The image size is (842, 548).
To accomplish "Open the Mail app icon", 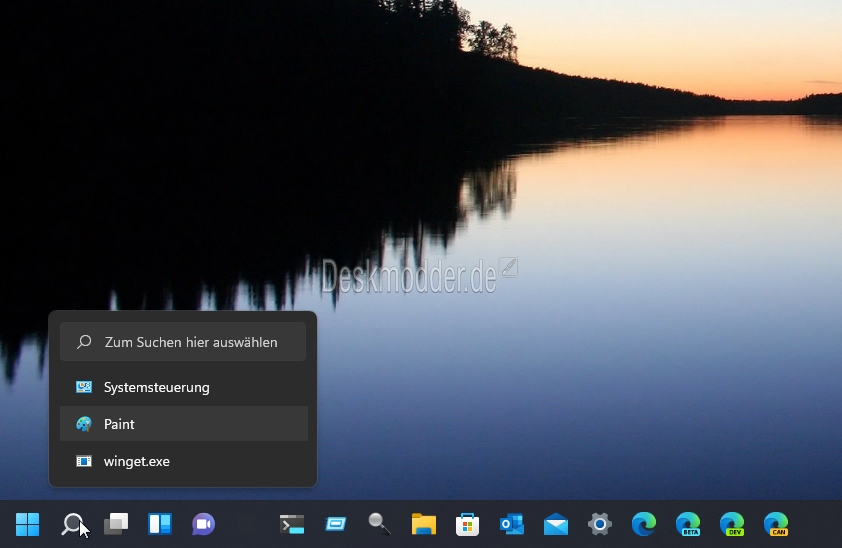I will (x=556, y=524).
